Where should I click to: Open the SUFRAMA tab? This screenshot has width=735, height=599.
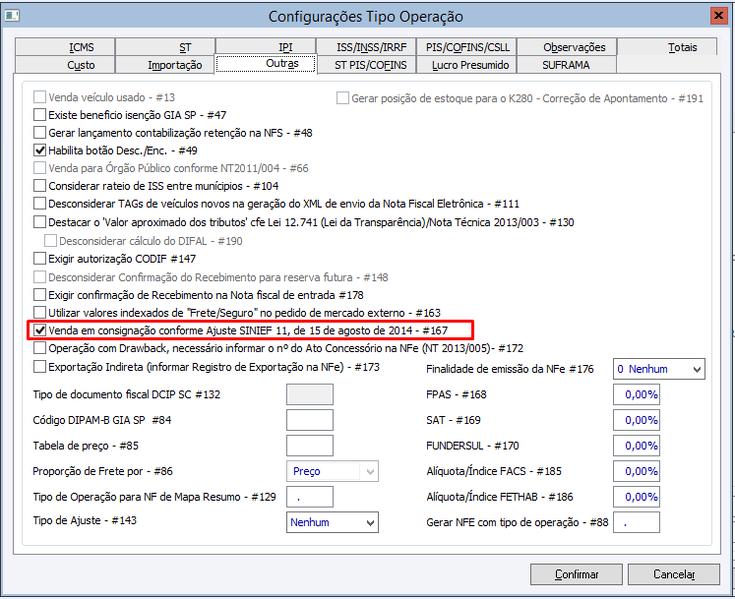pos(567,65)
